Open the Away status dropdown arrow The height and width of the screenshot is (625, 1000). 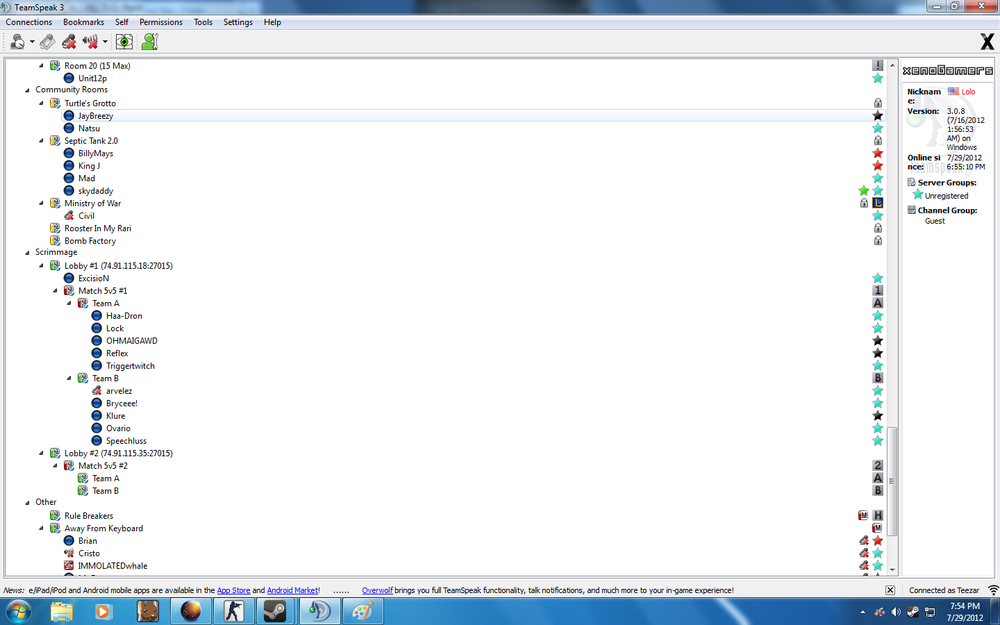32,42
